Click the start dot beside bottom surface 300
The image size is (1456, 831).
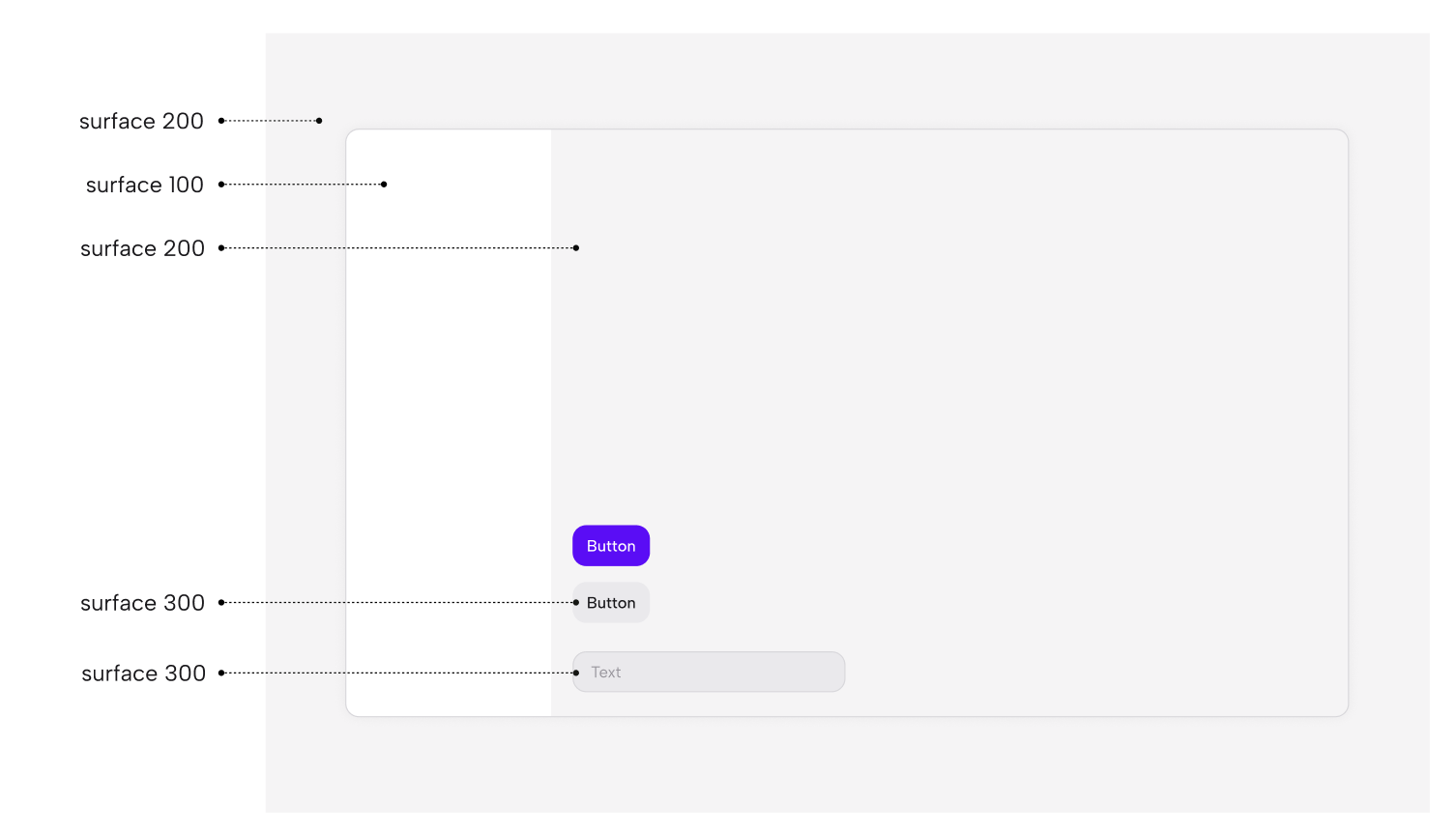coord(221,673)
